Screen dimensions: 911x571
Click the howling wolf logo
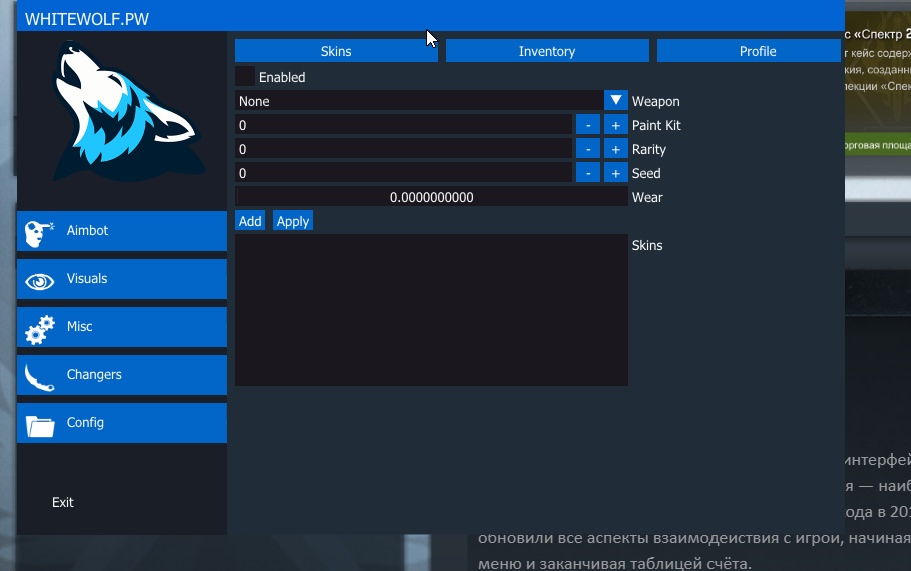pos(128,112)
